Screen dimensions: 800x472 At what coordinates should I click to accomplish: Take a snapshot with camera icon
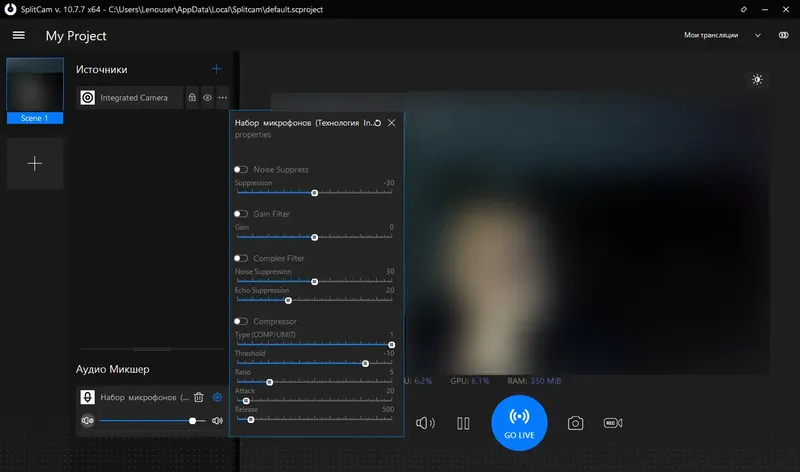575,423
